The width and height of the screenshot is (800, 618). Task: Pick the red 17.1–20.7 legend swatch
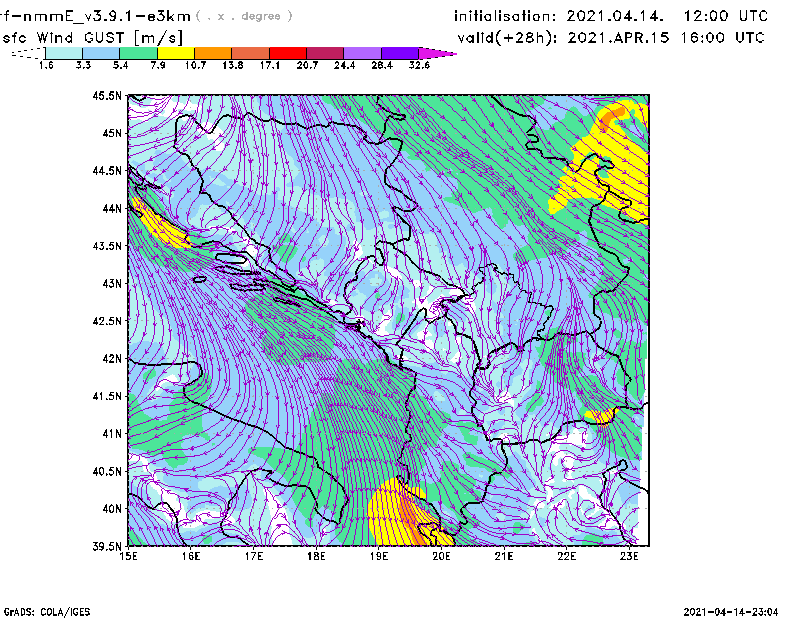click(x=288, y=53)
